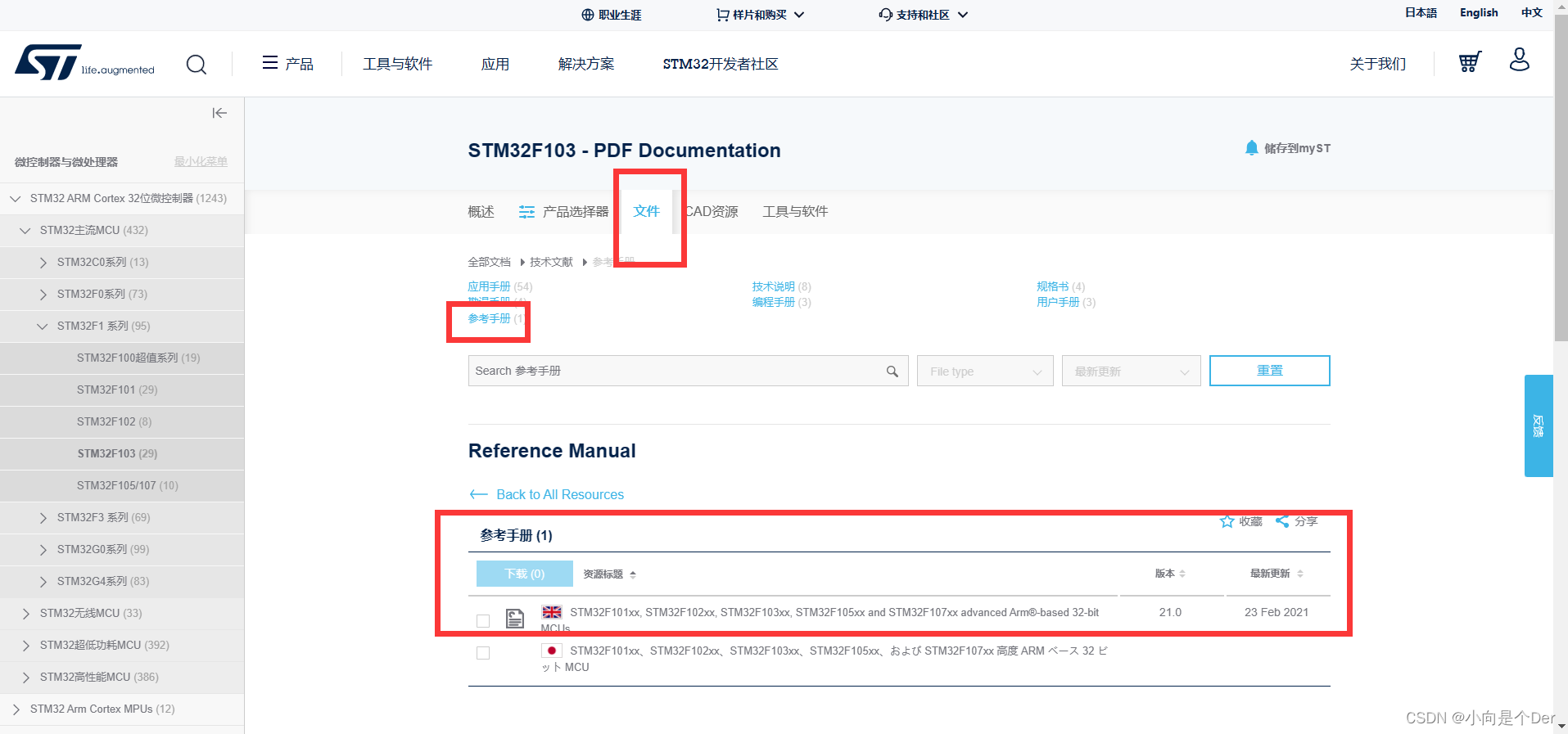The height and width of the screenshot is (734, 1568).
Task: Switch to the 产品选择器 tab
Action: coord(563,212)
